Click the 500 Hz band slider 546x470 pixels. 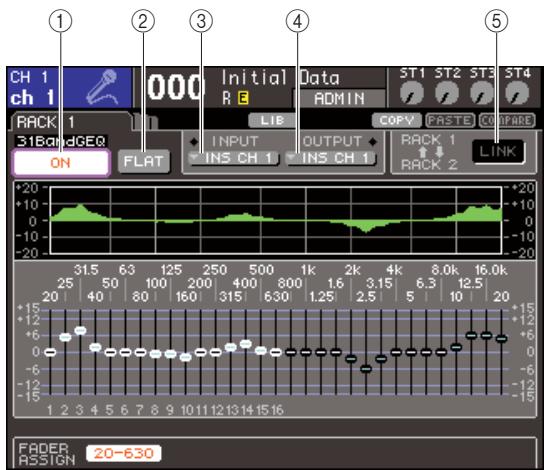[x=261, y=350]
